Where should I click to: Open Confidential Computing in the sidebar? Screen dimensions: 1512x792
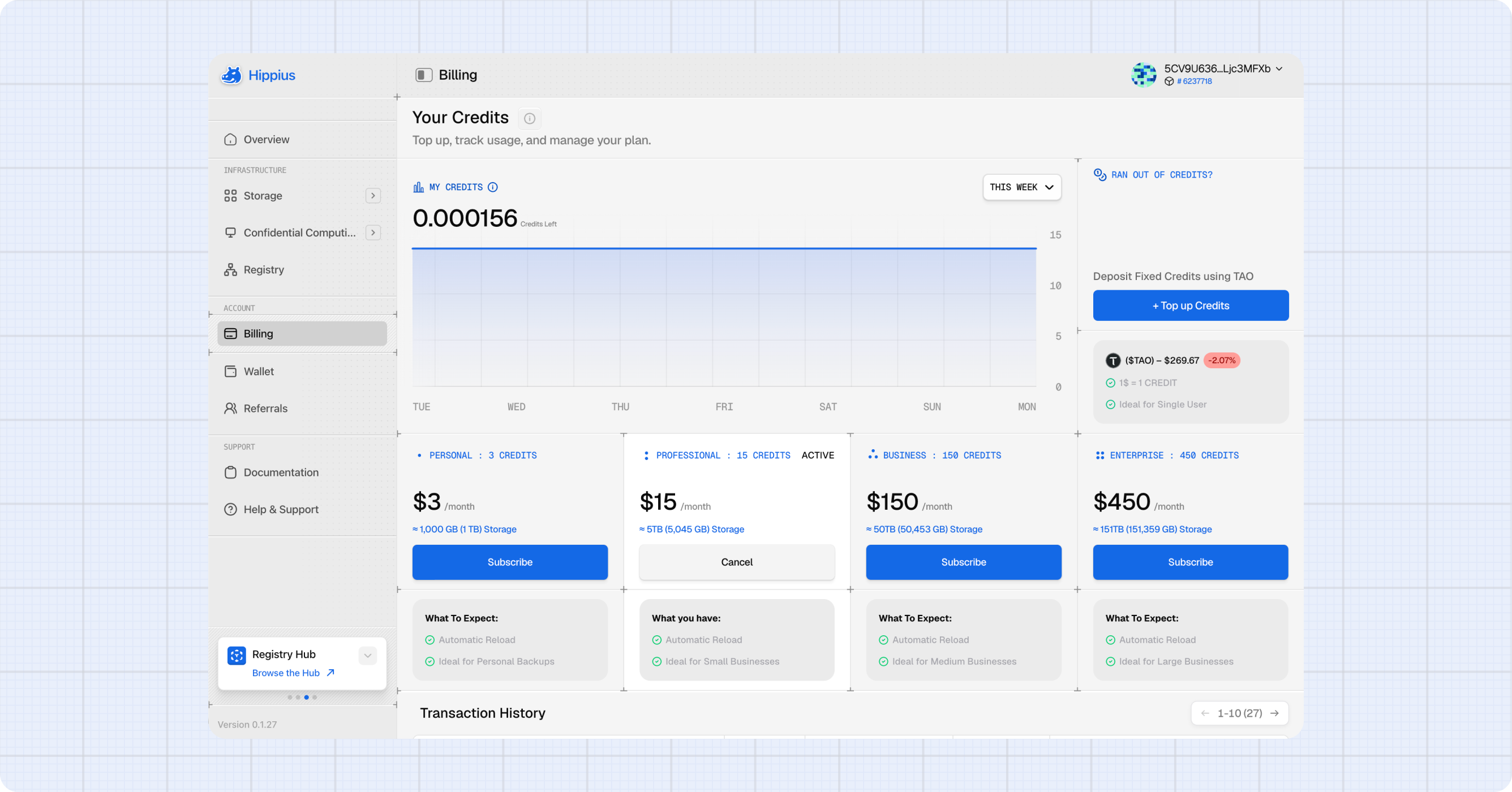coord(291,233)
